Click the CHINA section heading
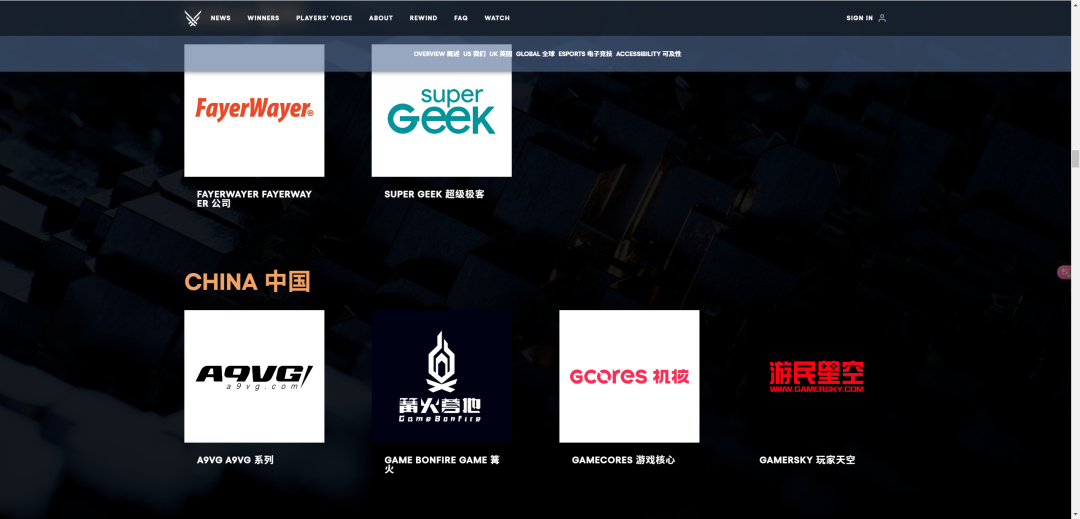This screenshot has width=1080, height=519. click(x=247, y=282)
